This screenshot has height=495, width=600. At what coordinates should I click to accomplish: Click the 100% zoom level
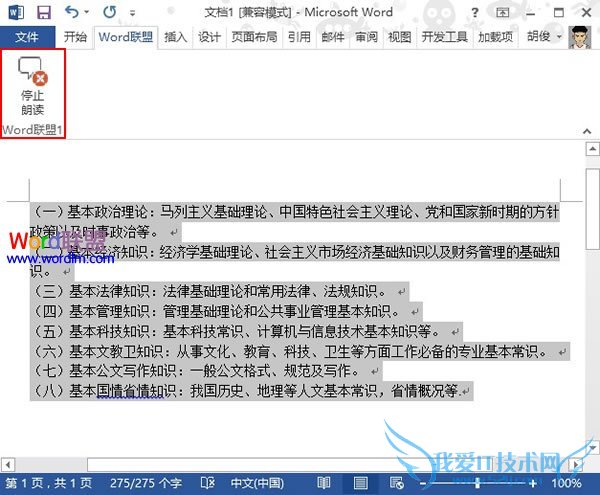click(x=567, y=484)
